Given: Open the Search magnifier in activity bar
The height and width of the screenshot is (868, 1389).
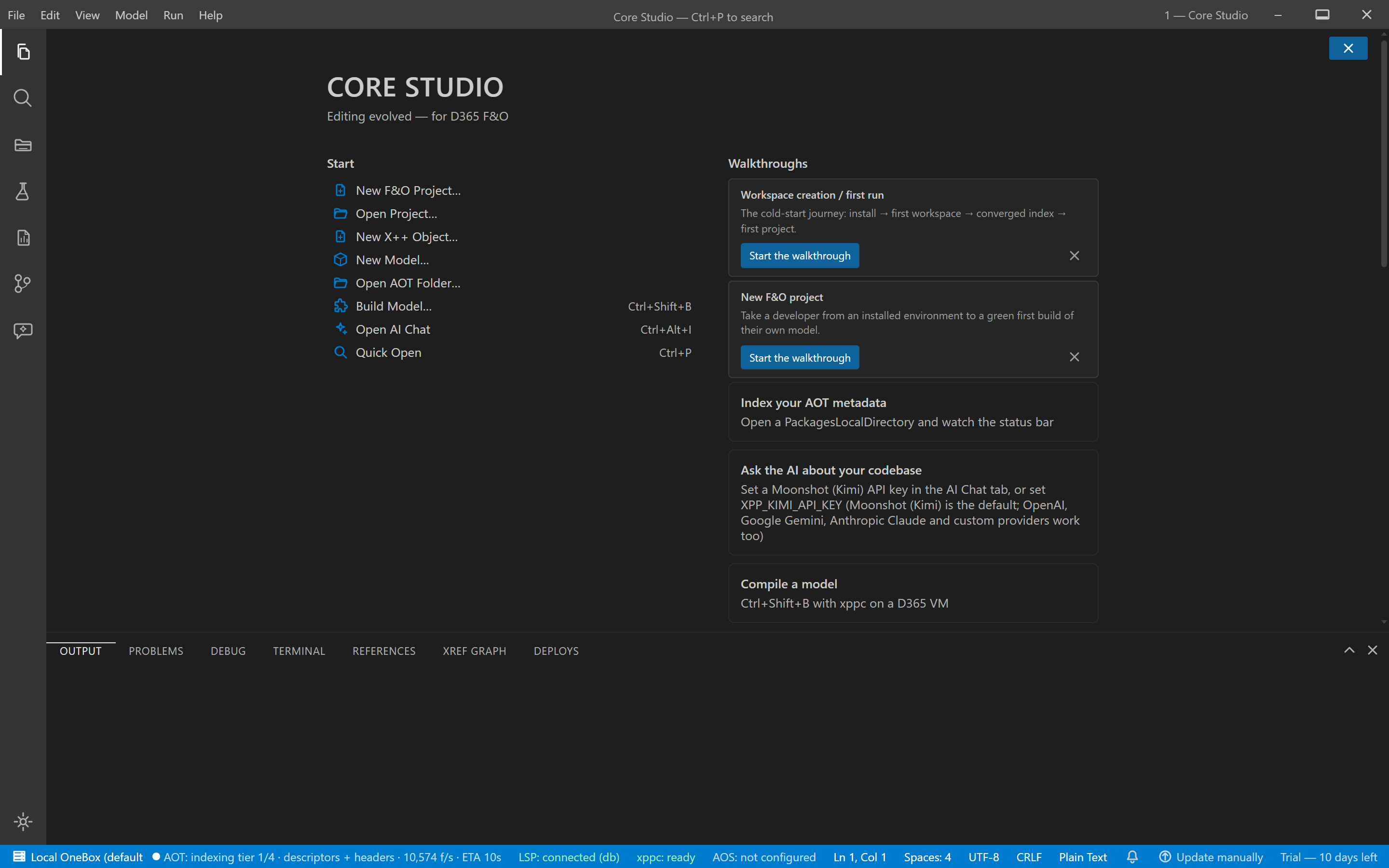Looking at the screenshot, I should [23, 98].
